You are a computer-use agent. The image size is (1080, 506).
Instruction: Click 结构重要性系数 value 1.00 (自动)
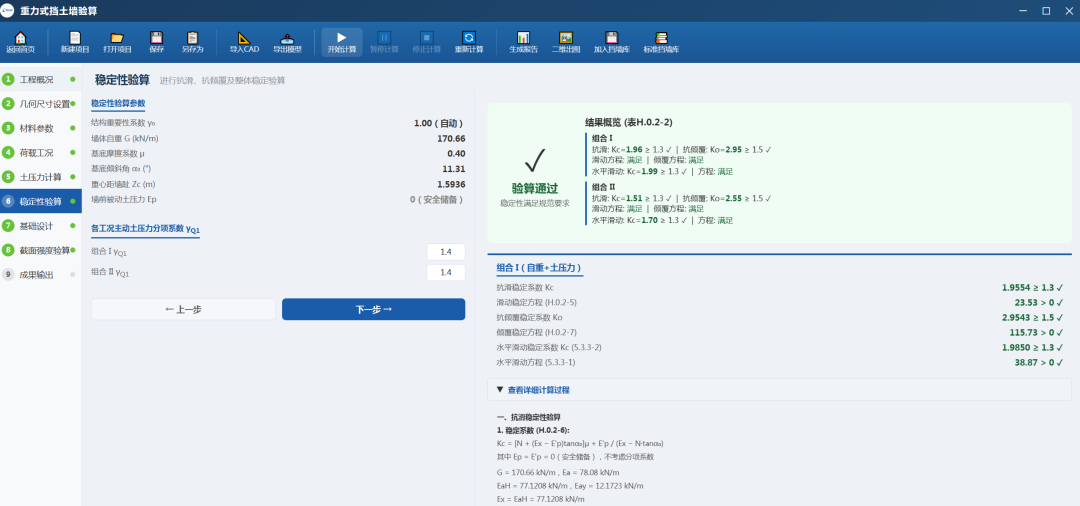[439, 123]
